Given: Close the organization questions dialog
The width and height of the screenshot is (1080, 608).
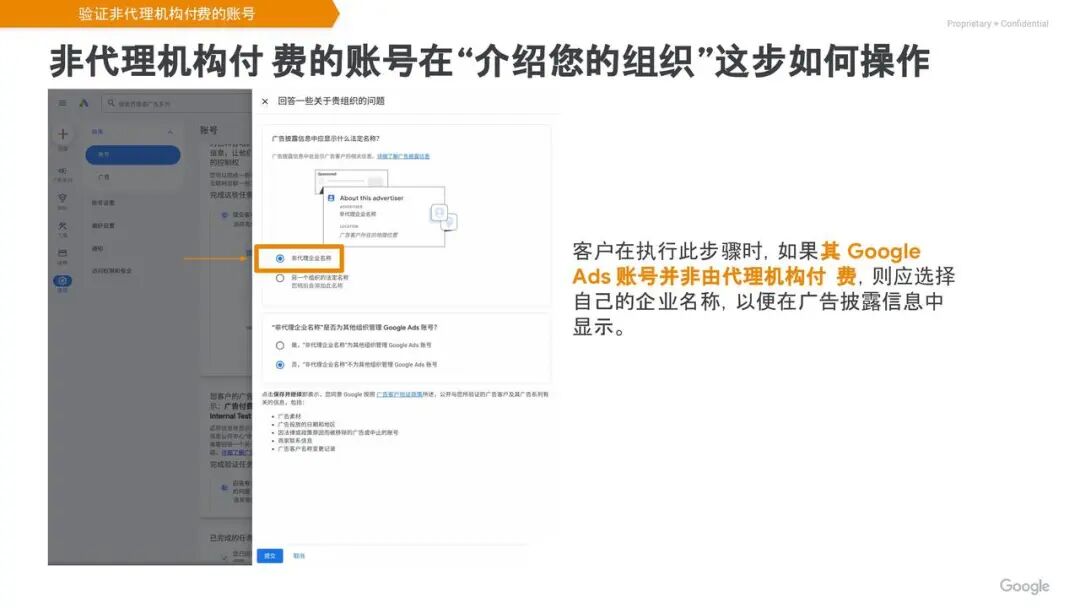Looking at the screenshot, I should (x=265, y=101).
